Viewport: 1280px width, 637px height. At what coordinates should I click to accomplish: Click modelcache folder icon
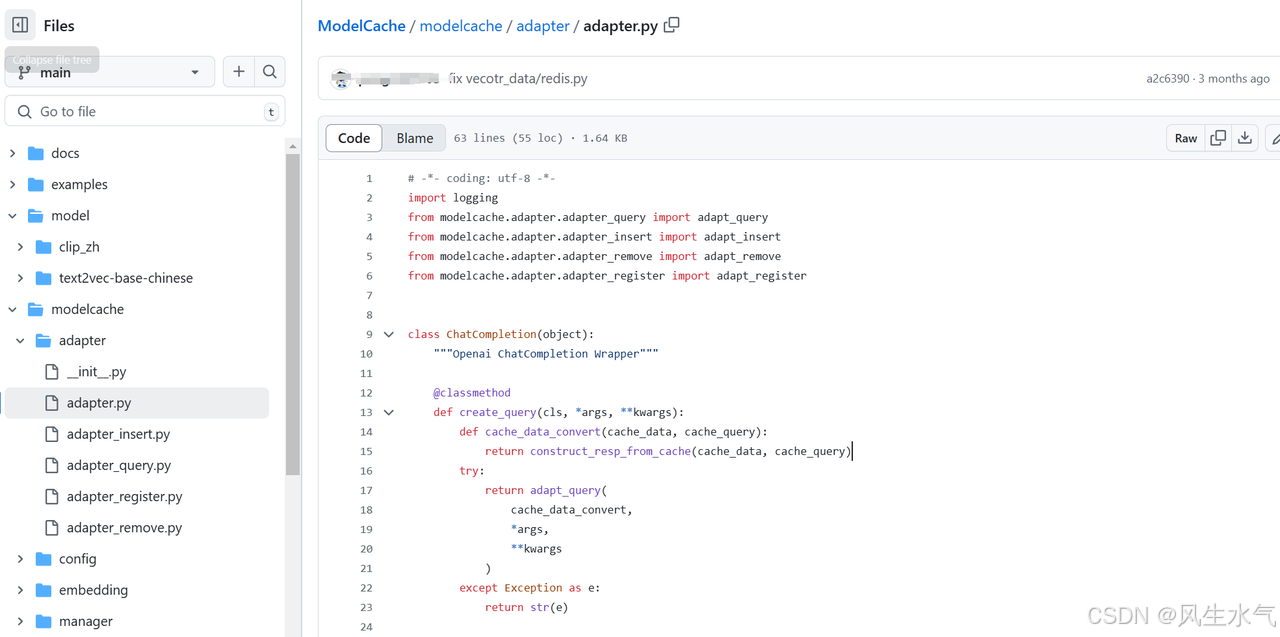coord(36,309)
